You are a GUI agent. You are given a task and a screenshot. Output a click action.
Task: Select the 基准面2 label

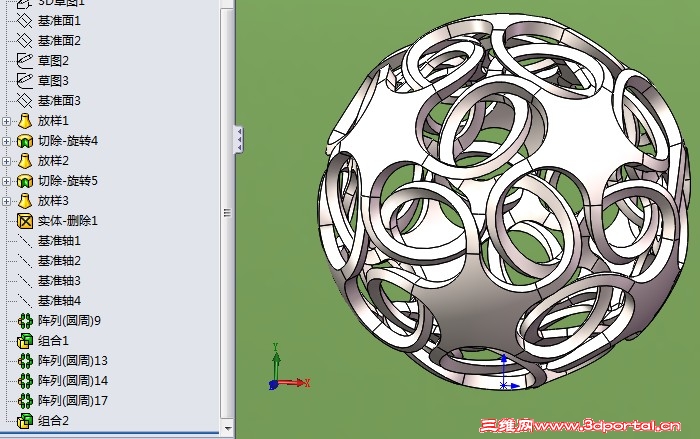coord(59,41)
